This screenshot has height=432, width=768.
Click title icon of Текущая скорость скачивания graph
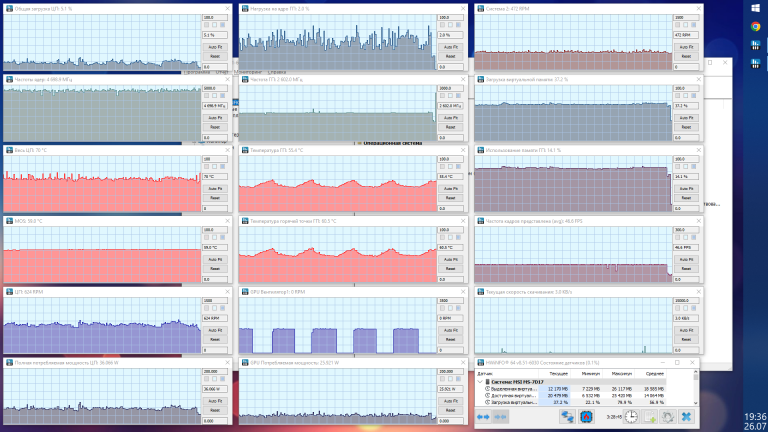pyautogui.click(x=480, y=292)
